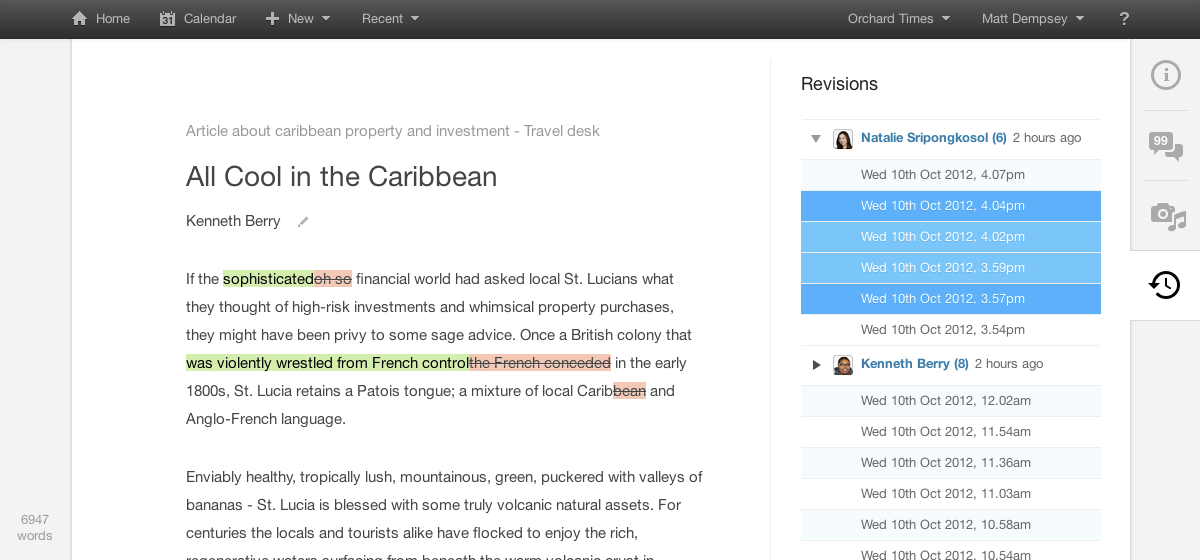Viewport: 1200px width, 560px height.
Task: Open the Matt Dempsey user menu
Action: pyautogui.click(x=1032, y=19)
